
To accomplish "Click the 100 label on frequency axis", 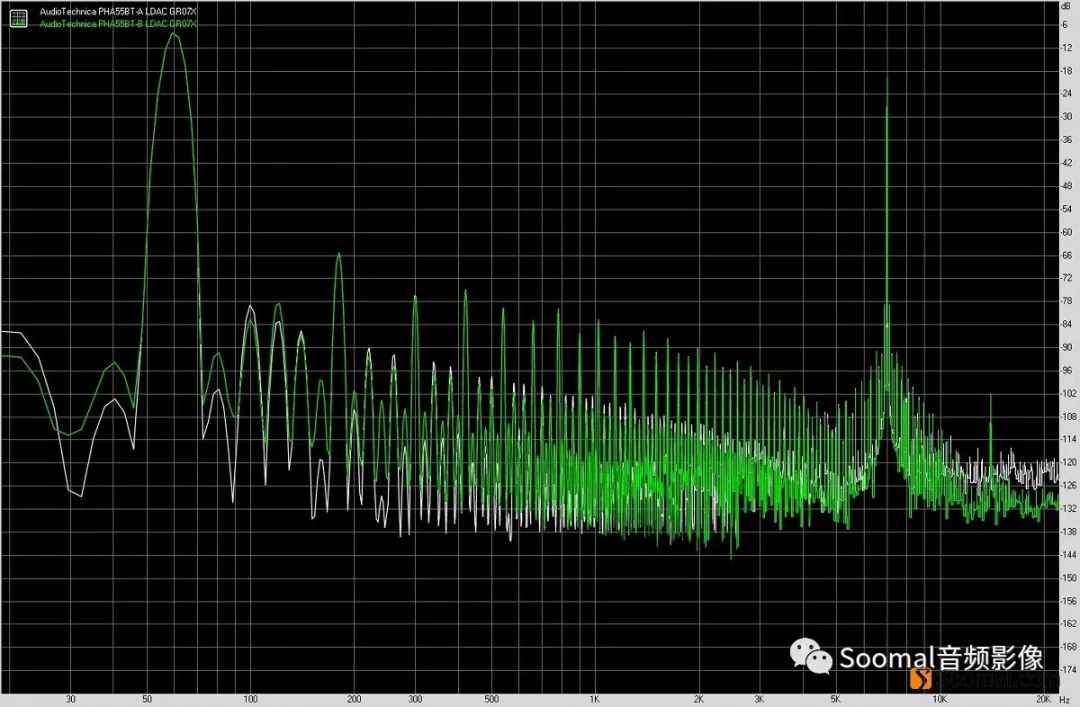I will (251, 699).
